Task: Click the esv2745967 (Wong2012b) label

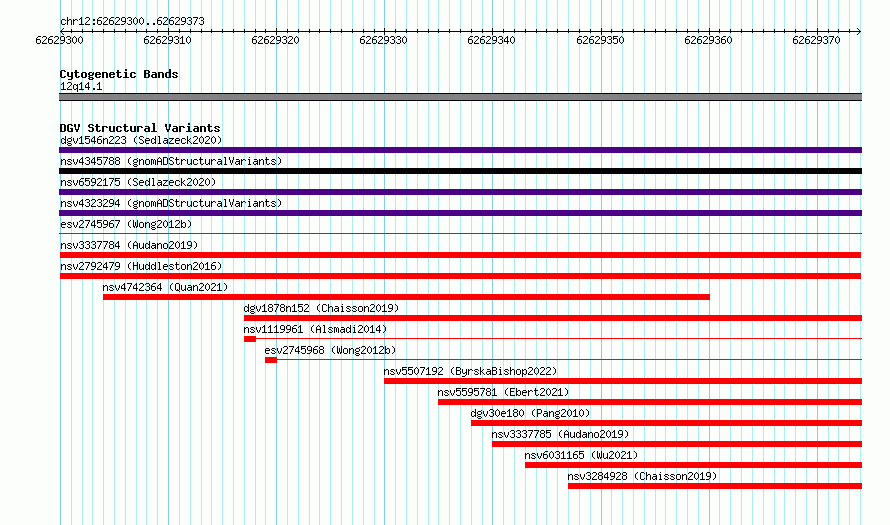Action: 126,224
